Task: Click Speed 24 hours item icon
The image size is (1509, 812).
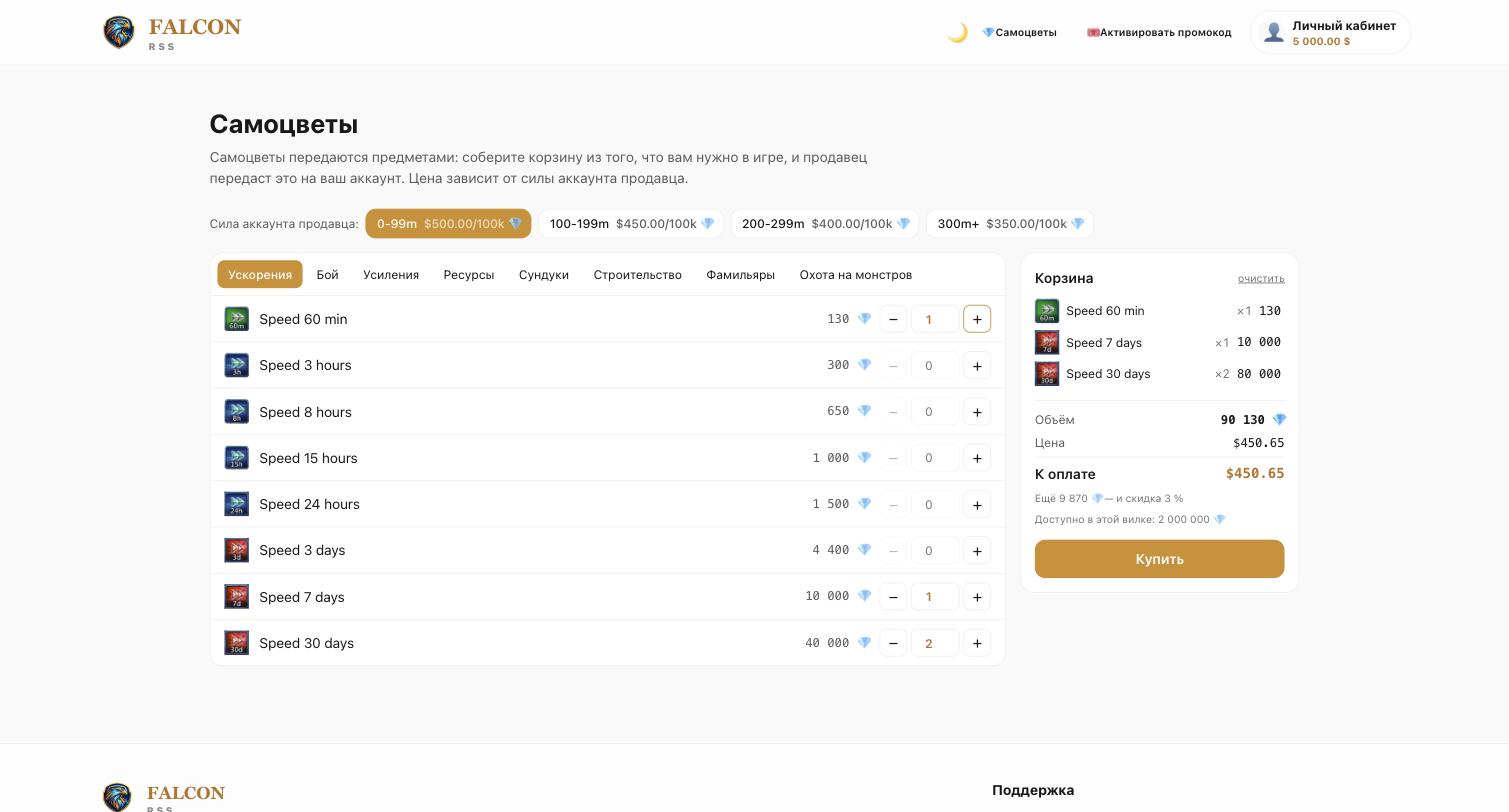Action: pos(237,504)
